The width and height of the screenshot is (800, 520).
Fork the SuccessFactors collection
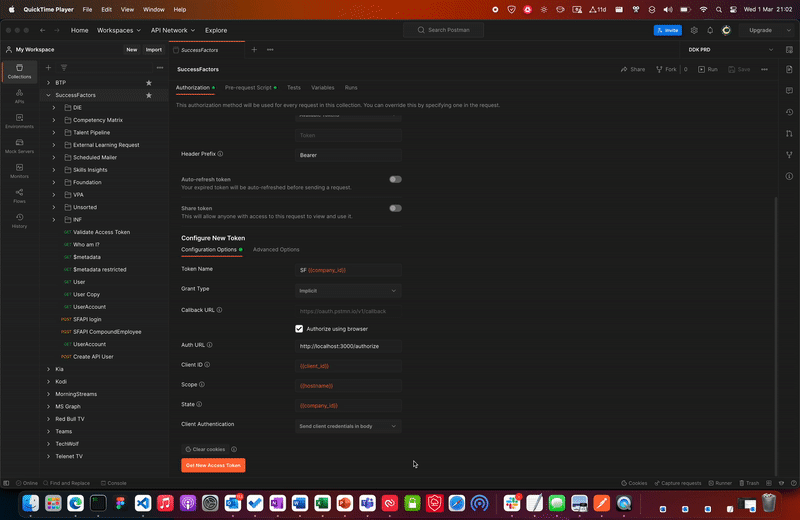(666, 69)
